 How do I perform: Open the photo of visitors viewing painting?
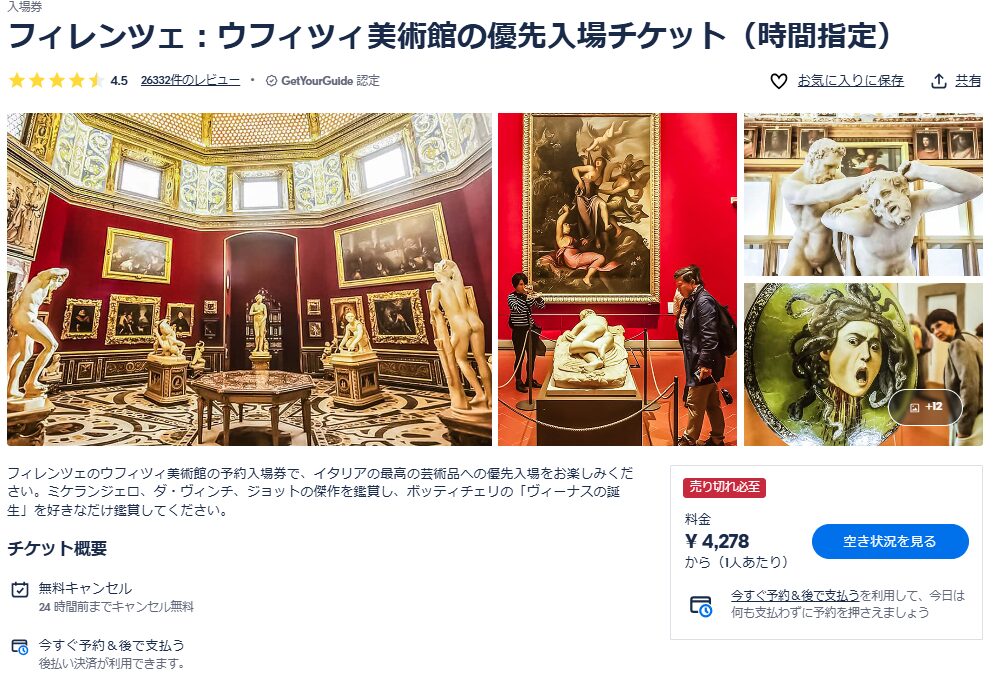pos(617,279)
